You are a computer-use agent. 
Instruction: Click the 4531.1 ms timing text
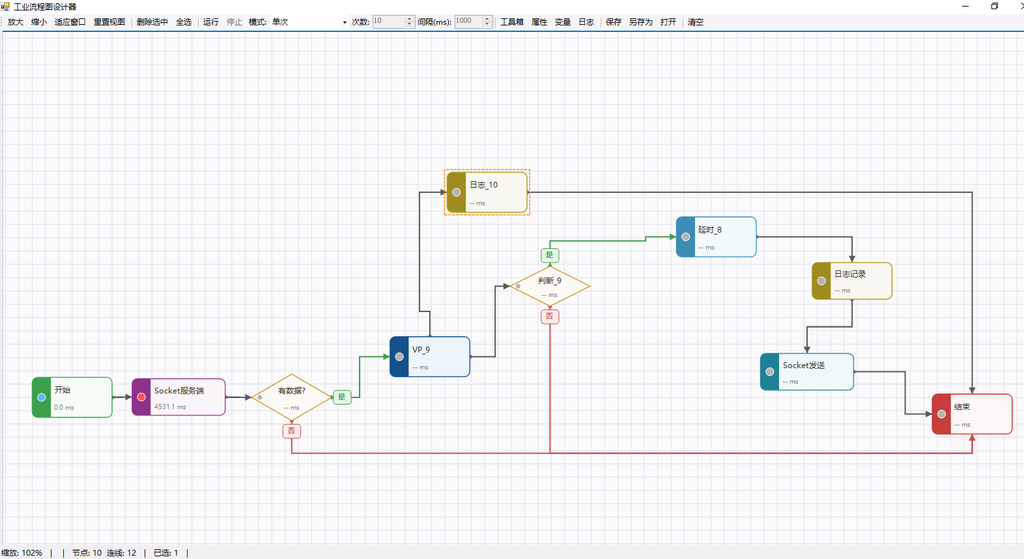[170, 407]
